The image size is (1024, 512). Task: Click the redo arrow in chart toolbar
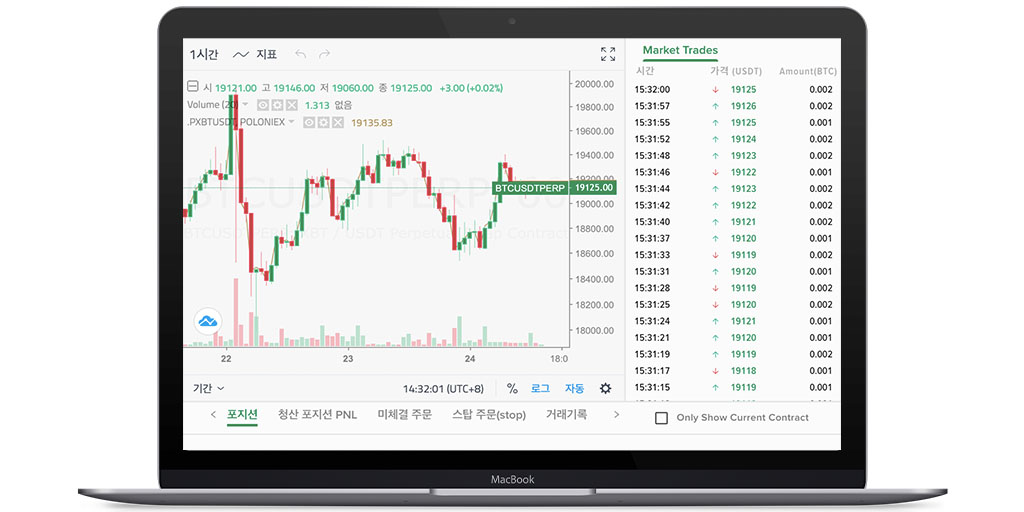point(325,54)
